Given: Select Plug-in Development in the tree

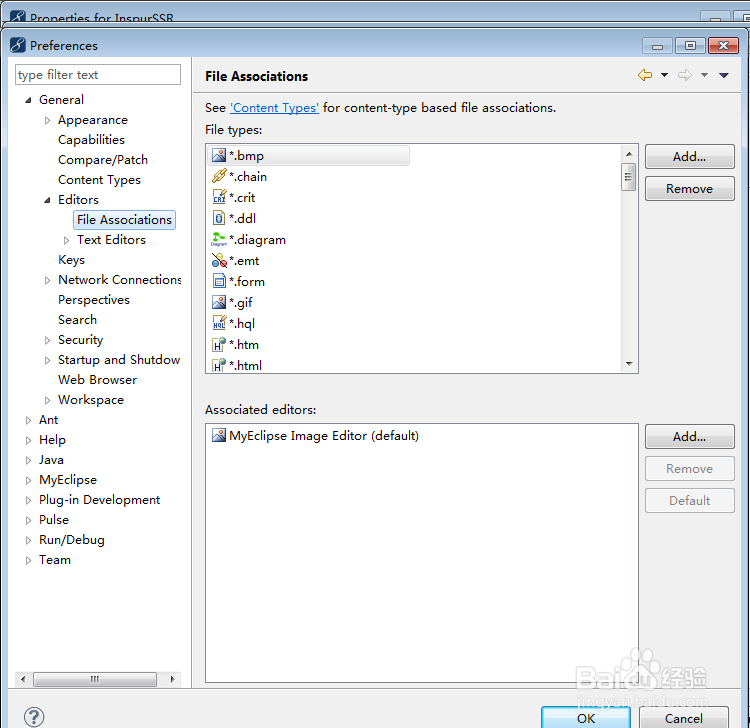Looking at the screenshot, I should pyautogui.click(x=99, y=500).
